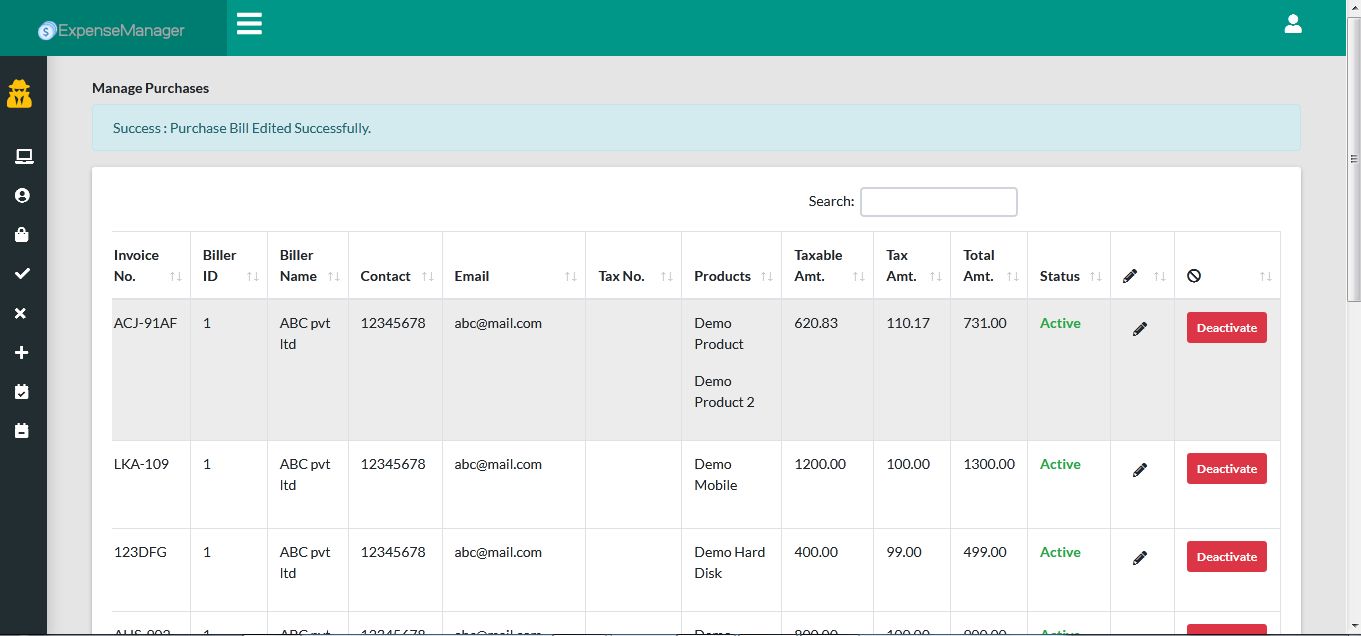Click the biller user icon in the sidebar
This screenshot has height=636, width=1361.
click(x=22, y=196)
